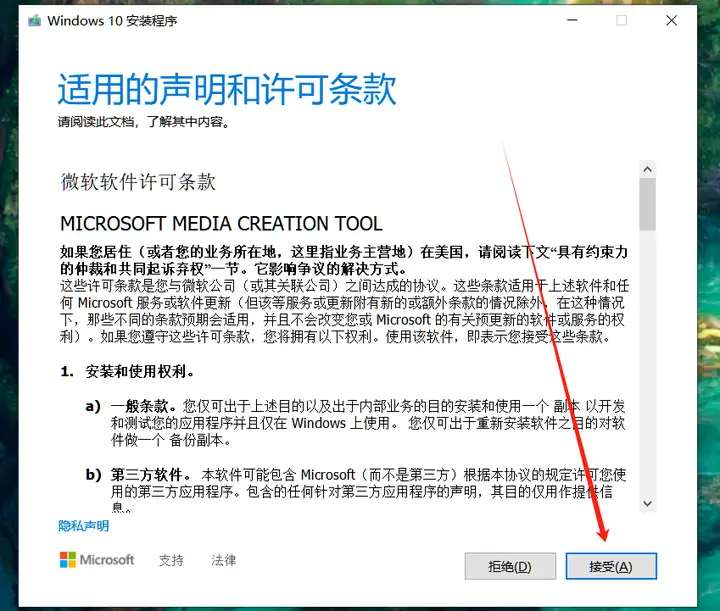Decline the license terms with 拒绝(D)
The width and height of the screenshot is (720, 611).
pyautogui.click(x=510, y=566)
